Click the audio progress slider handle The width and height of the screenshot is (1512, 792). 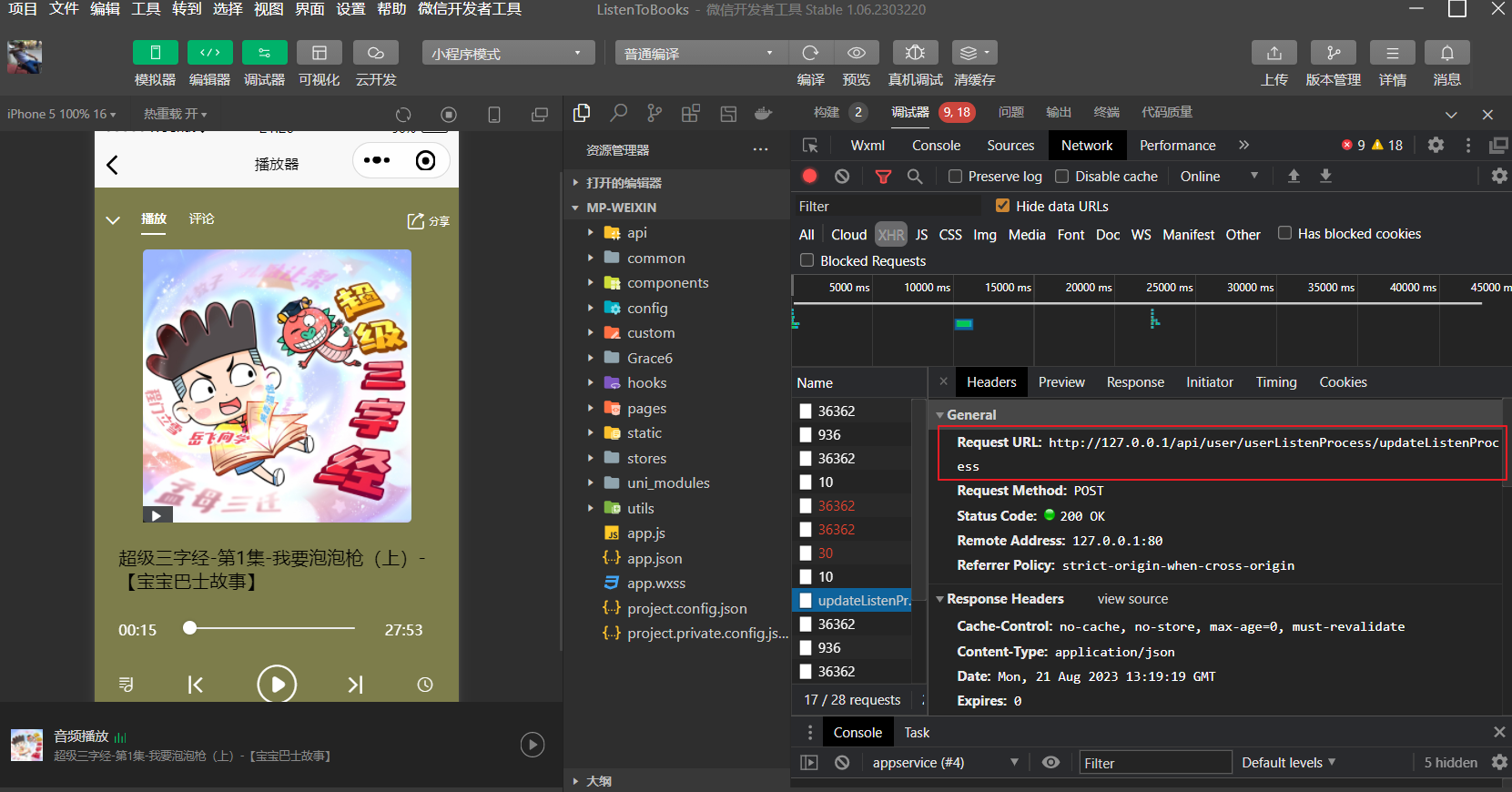[189, 627]
